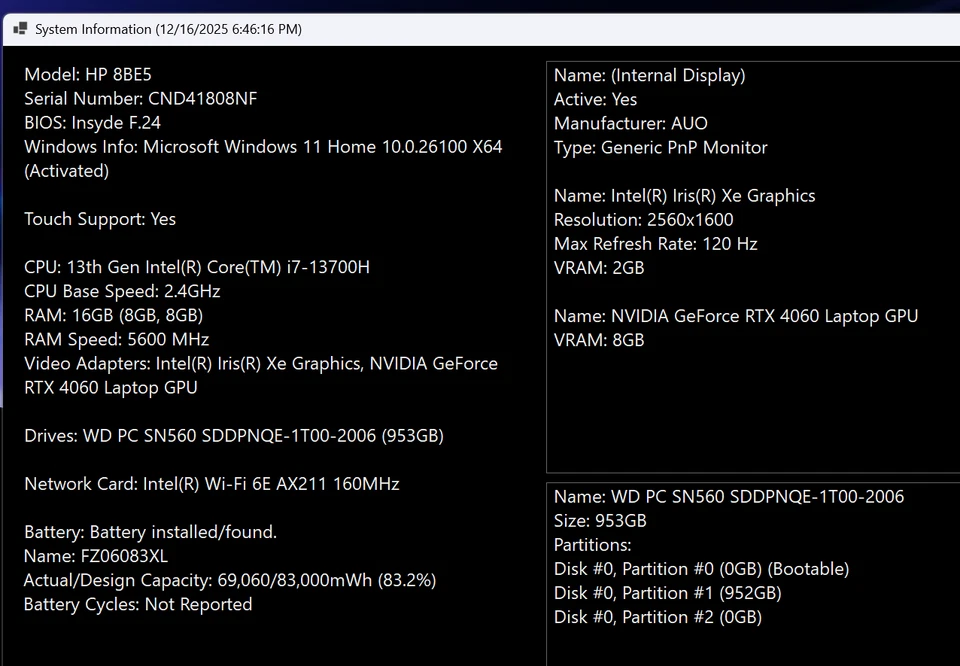Click 'Disk #0, Partition #2 (0GB)'
The height and width of the screenshot is (666, 960).
pos(658,617)
